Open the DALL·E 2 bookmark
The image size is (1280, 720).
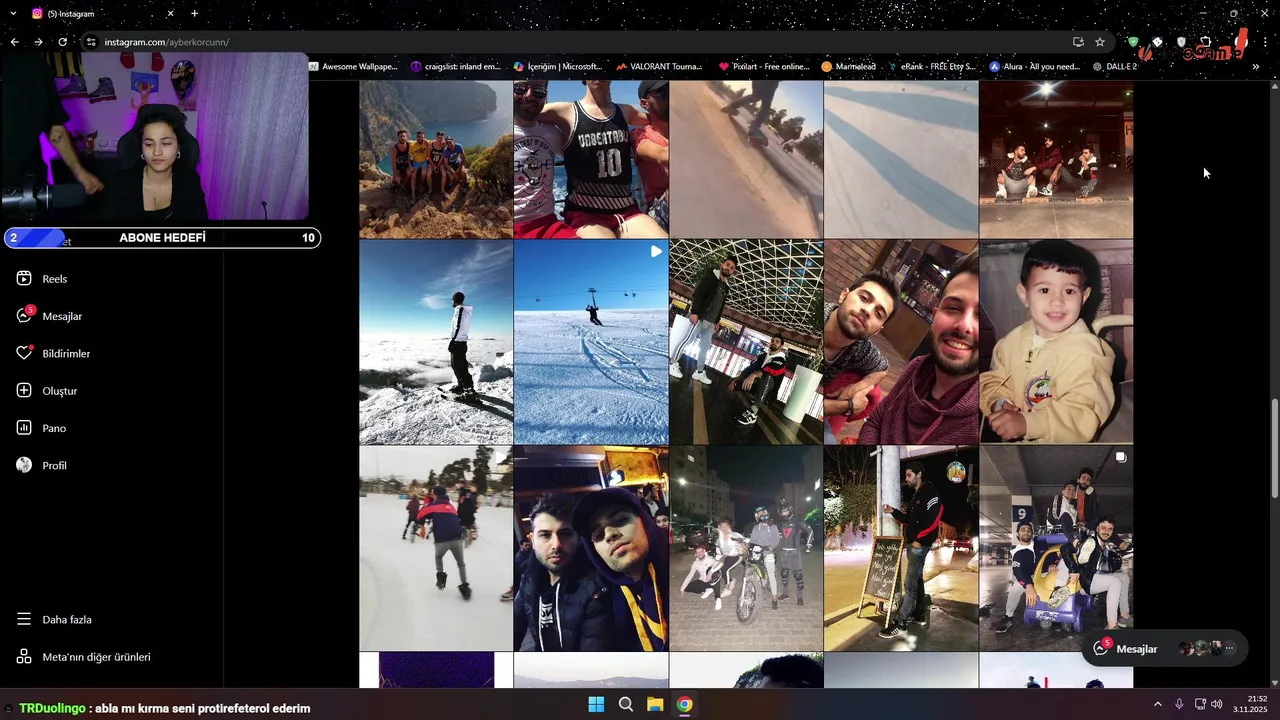[1116, 67]
